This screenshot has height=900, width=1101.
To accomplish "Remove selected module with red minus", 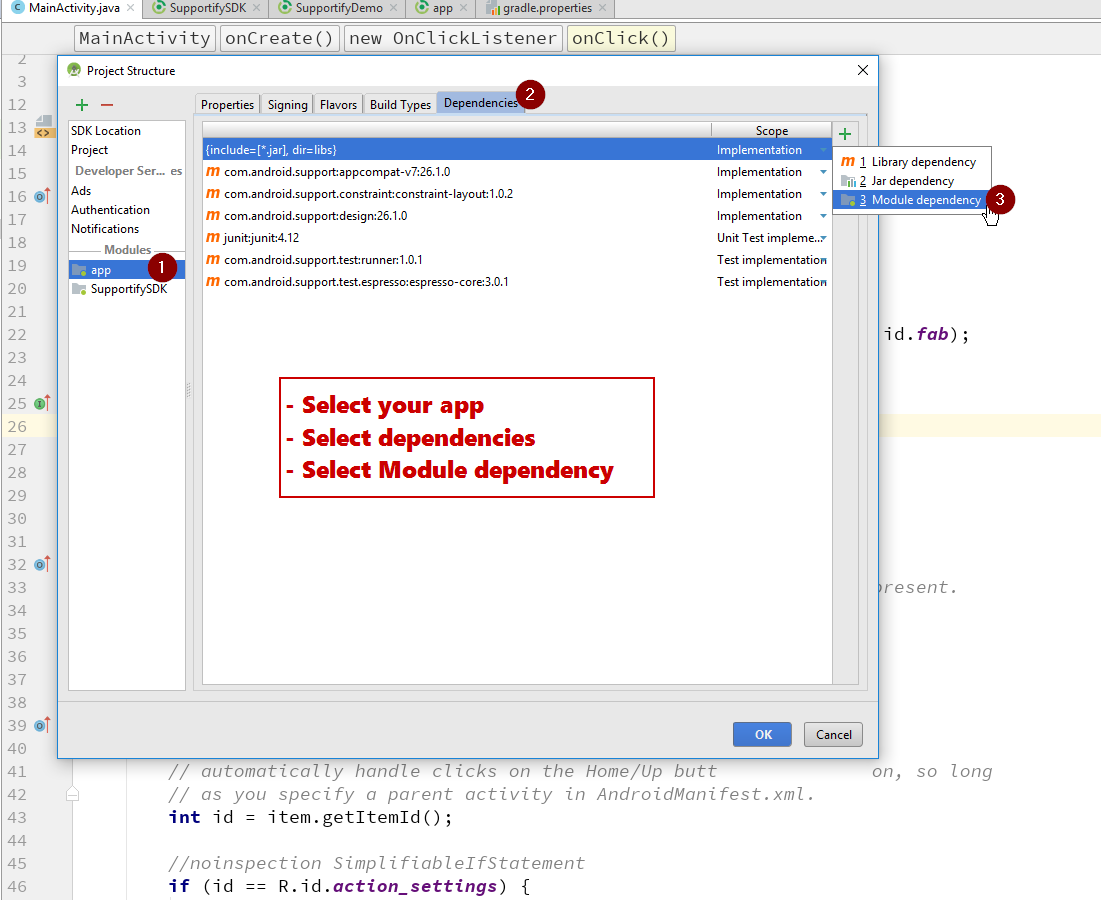I will click(107, 105).
